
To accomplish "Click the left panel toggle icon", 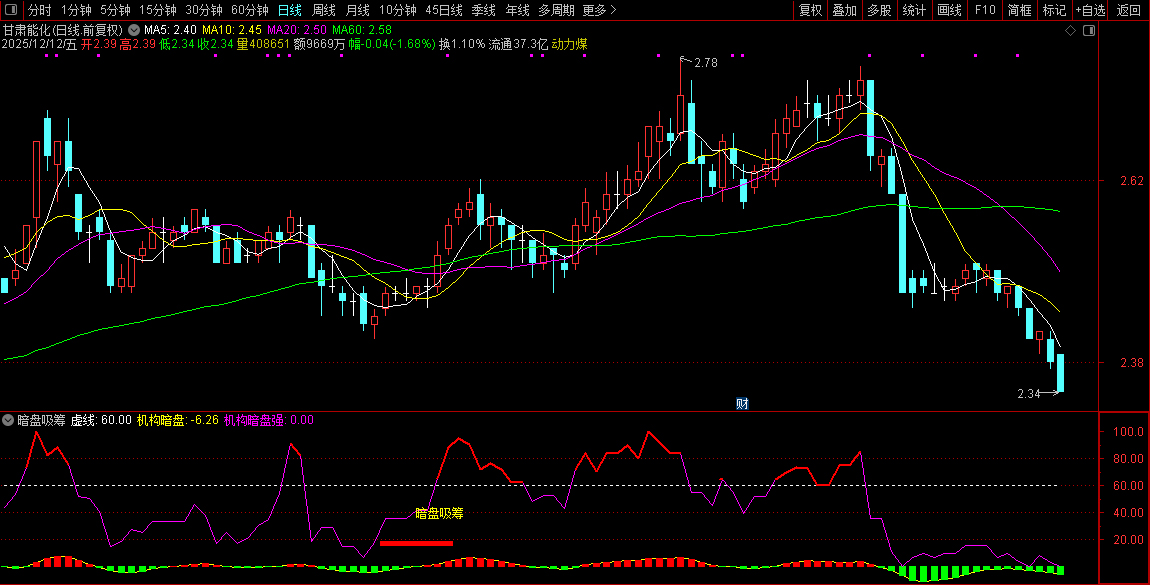I will click(11, 10).
